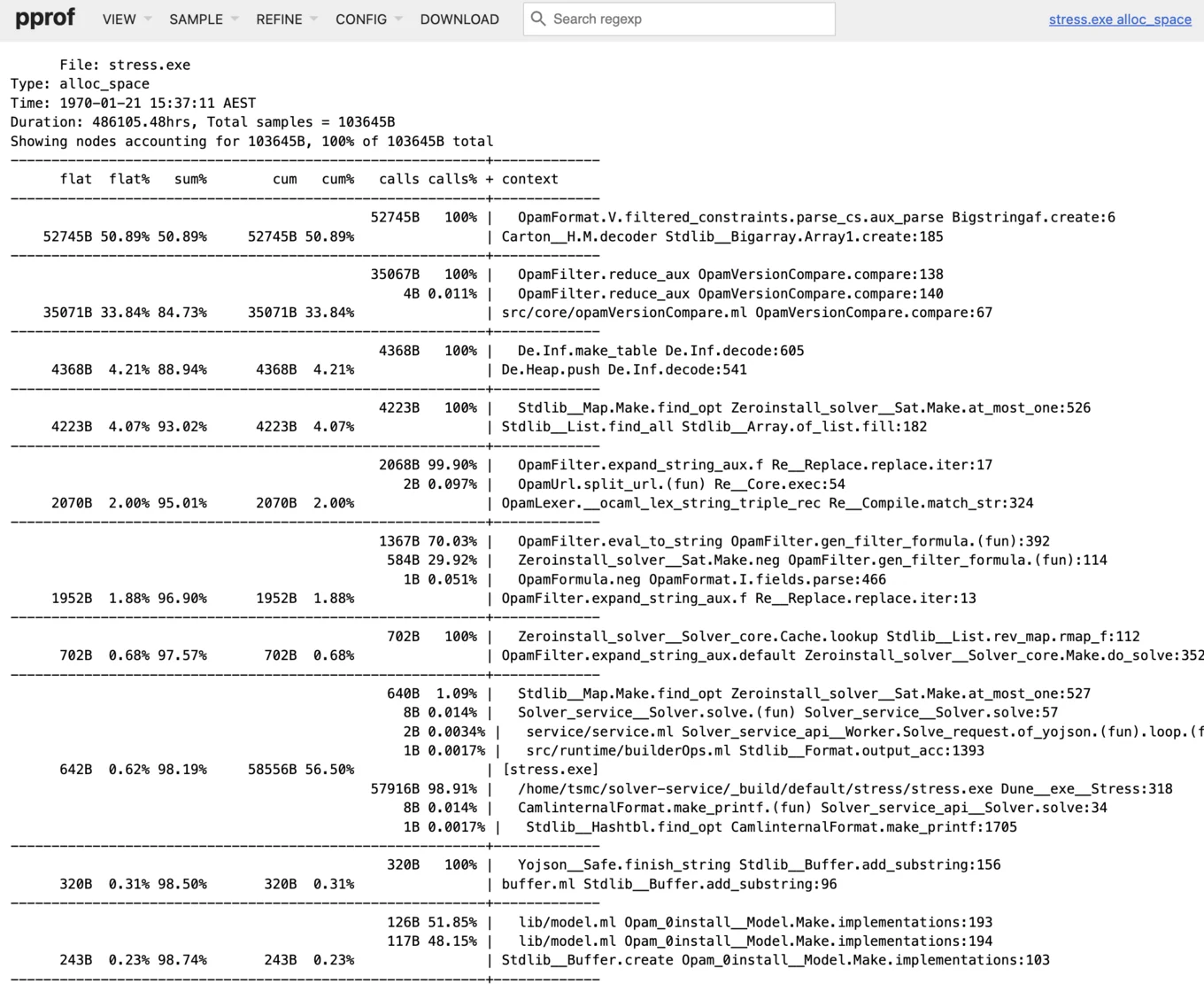Select the buffer.ml Stdlib__Buffer.add_substring:96 row
1204x984 pixels.
point(668,884)
